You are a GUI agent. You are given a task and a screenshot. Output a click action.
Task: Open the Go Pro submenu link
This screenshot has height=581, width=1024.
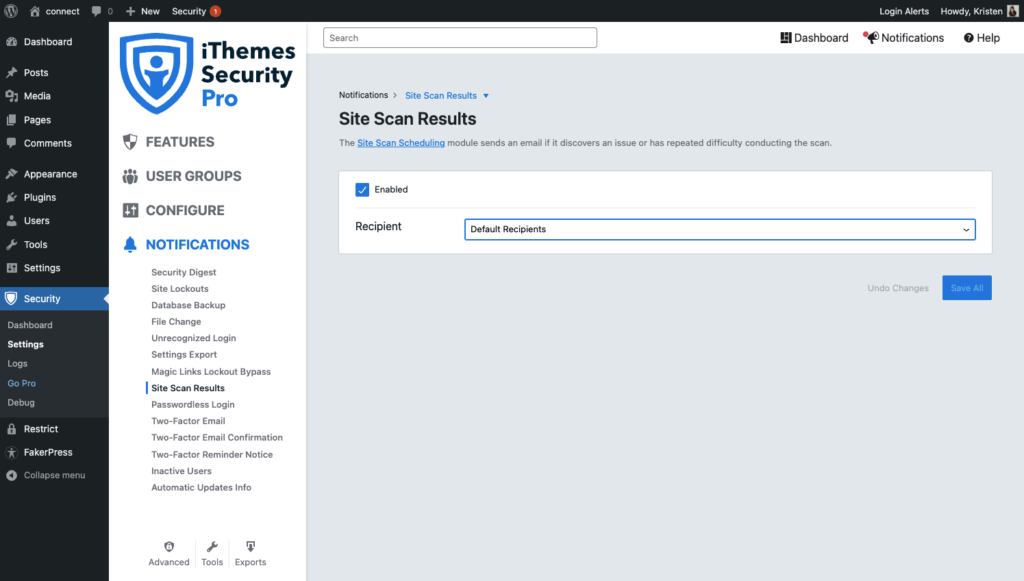point(22,383)
